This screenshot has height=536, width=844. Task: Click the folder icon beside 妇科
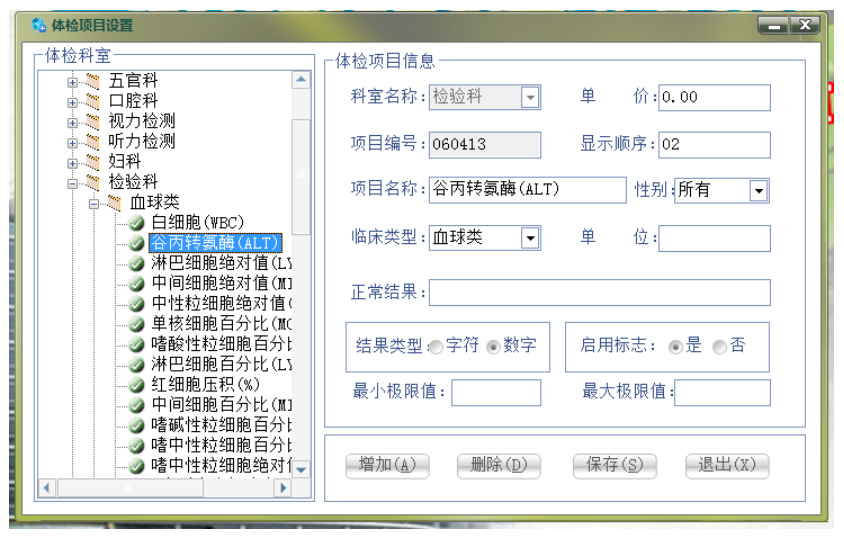[x=93, y=162]
